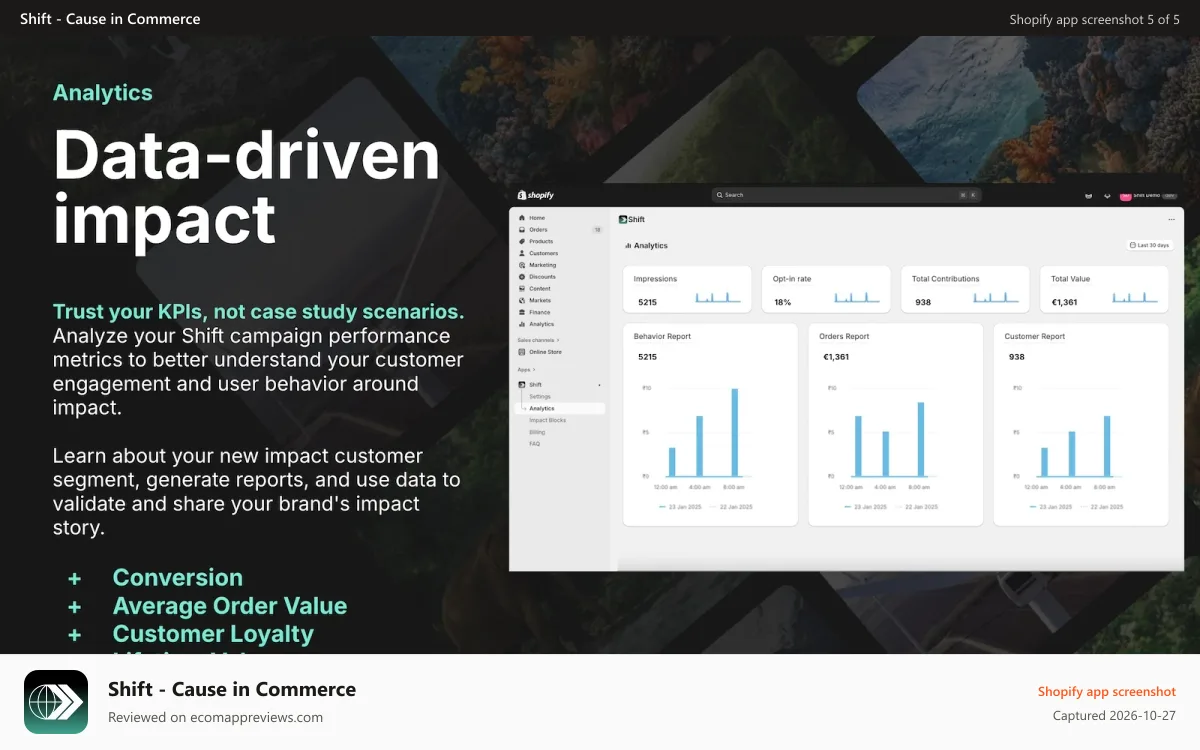Click the Online Store storefront icon
This screenshot has height=750, width=1200.
coord(521,352)
